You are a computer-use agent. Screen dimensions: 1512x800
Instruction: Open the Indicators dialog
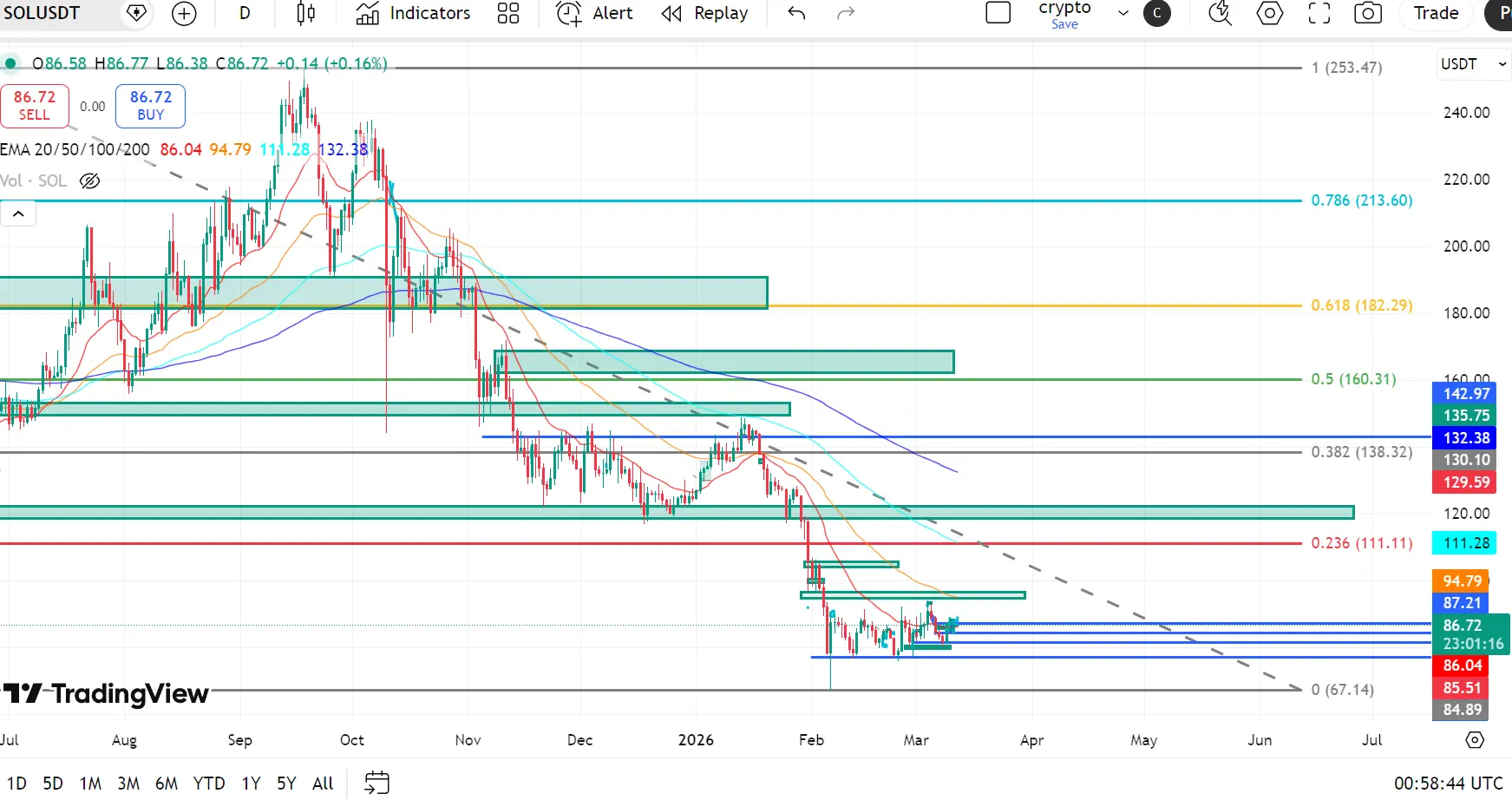point(413,13)
